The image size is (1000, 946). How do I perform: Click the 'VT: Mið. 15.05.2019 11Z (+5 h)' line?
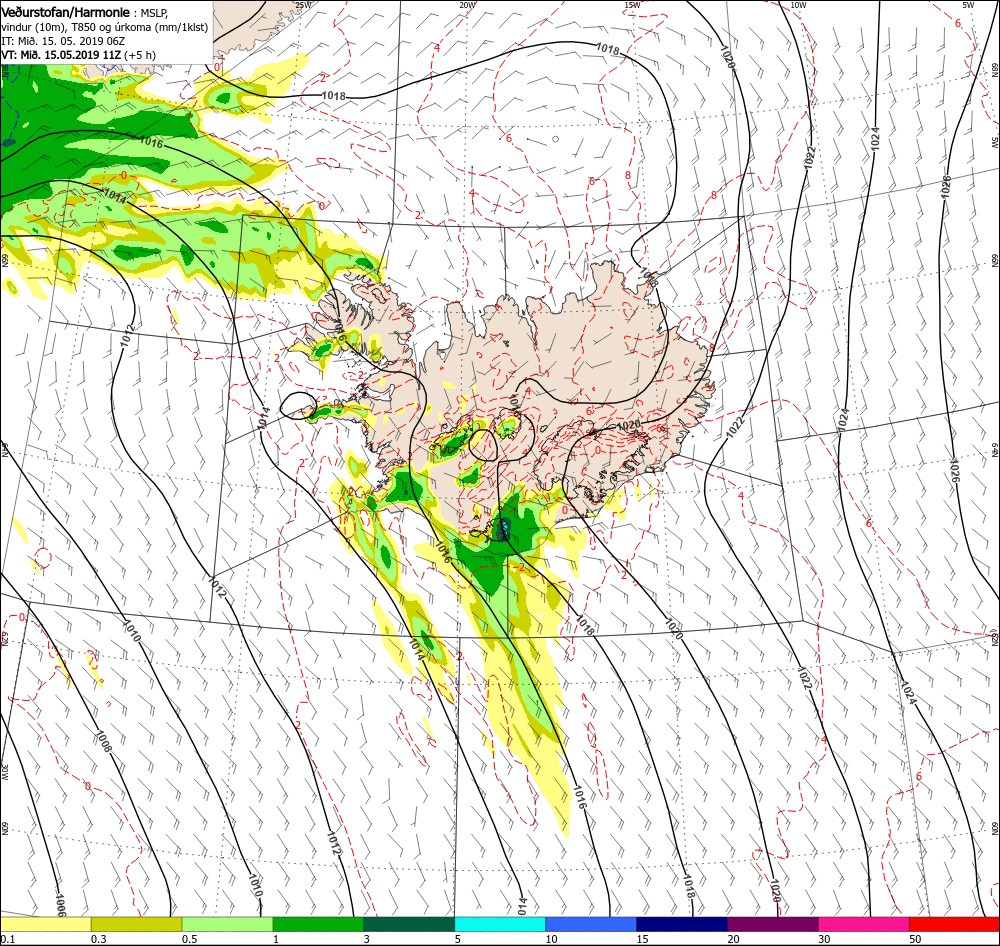(x=78, y=55)
